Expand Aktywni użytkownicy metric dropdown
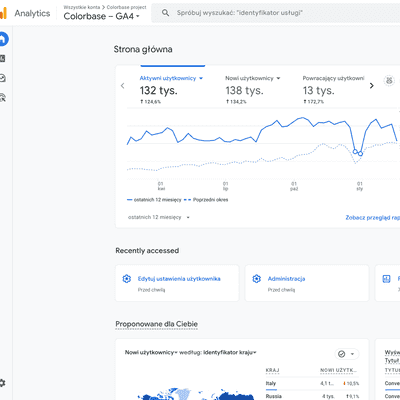 pyautogui.click(x=201, y=78)
